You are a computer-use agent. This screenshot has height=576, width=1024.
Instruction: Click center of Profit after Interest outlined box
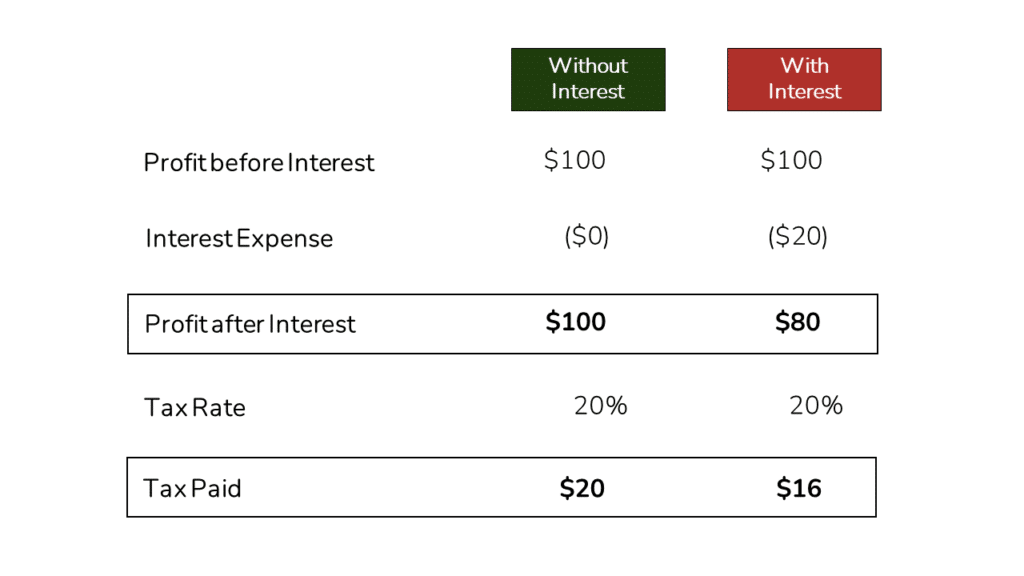pos(502,324)
